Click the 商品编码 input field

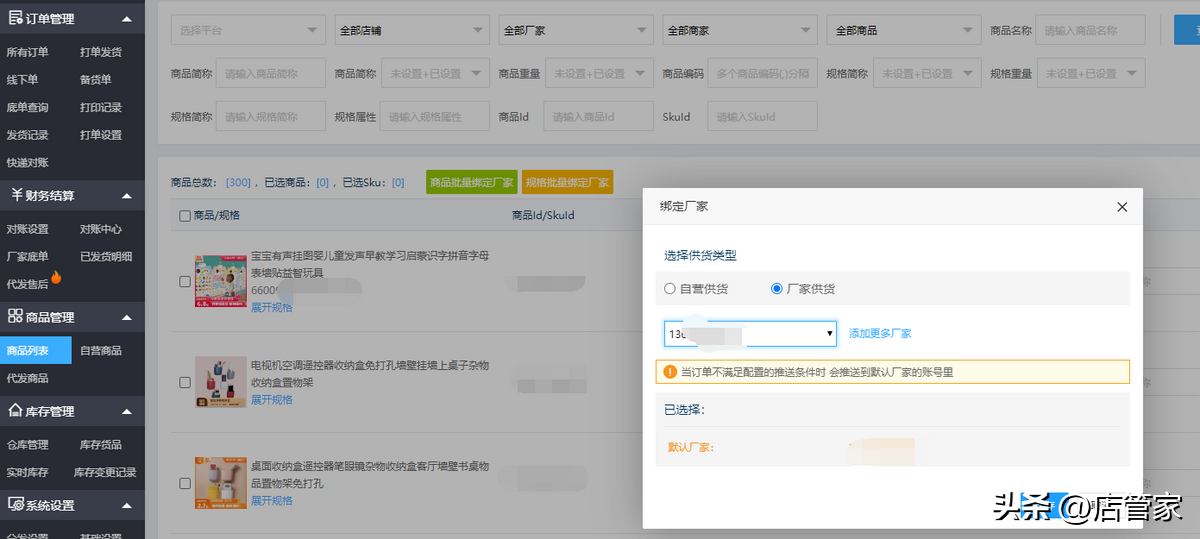763,74
